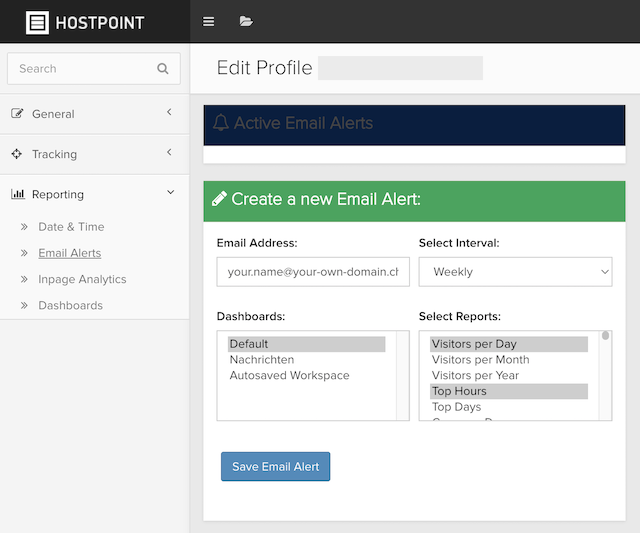Screen dimensions: 640x533
Task: Open the folder icon in top bar
Action: coord(246,21)
